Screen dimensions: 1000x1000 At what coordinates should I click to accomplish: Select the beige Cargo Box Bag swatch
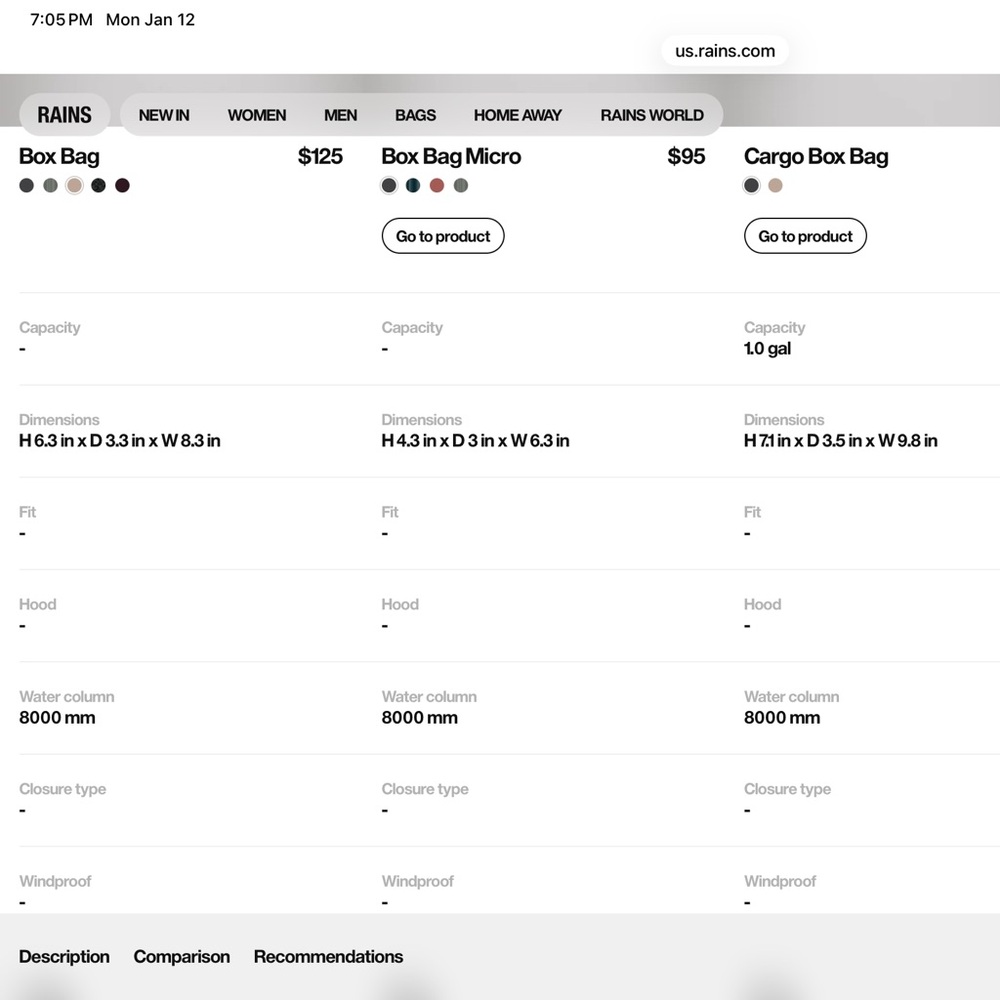pyautogui.click(x=776, y=186)
